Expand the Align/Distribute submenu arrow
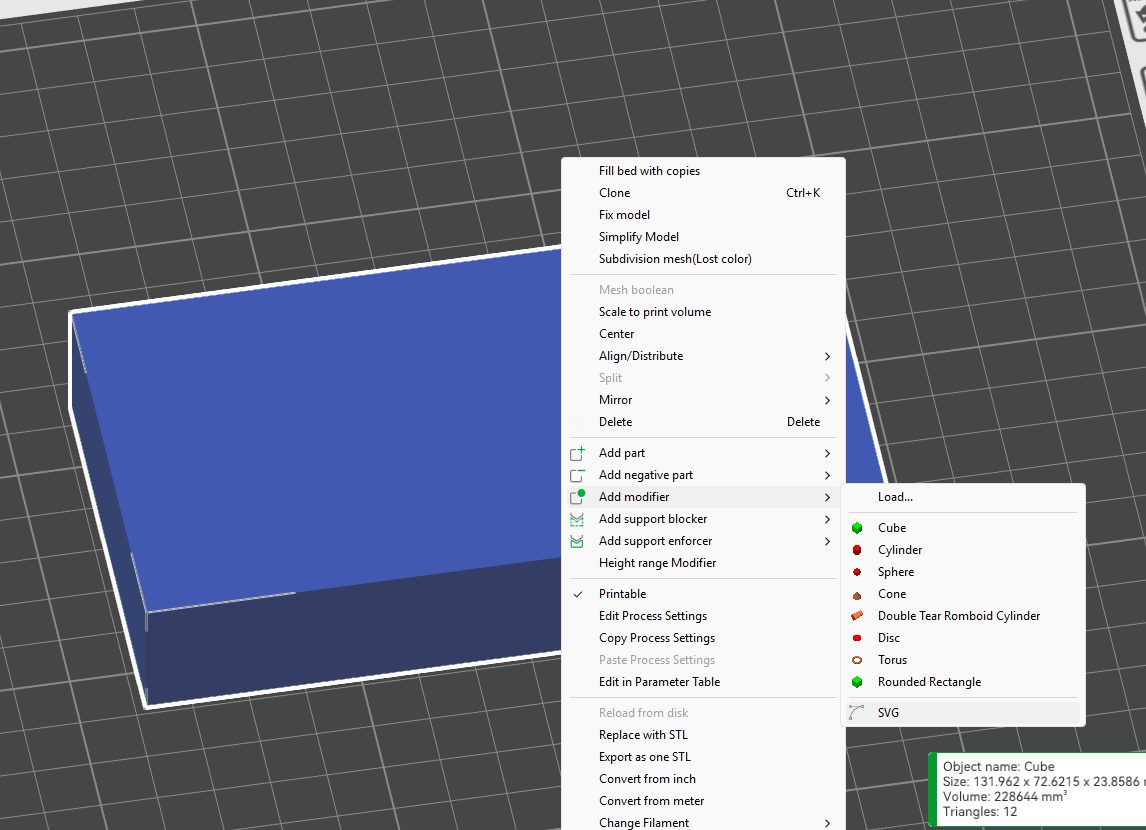Screen dimensions: 1146x830 point(827,356)
